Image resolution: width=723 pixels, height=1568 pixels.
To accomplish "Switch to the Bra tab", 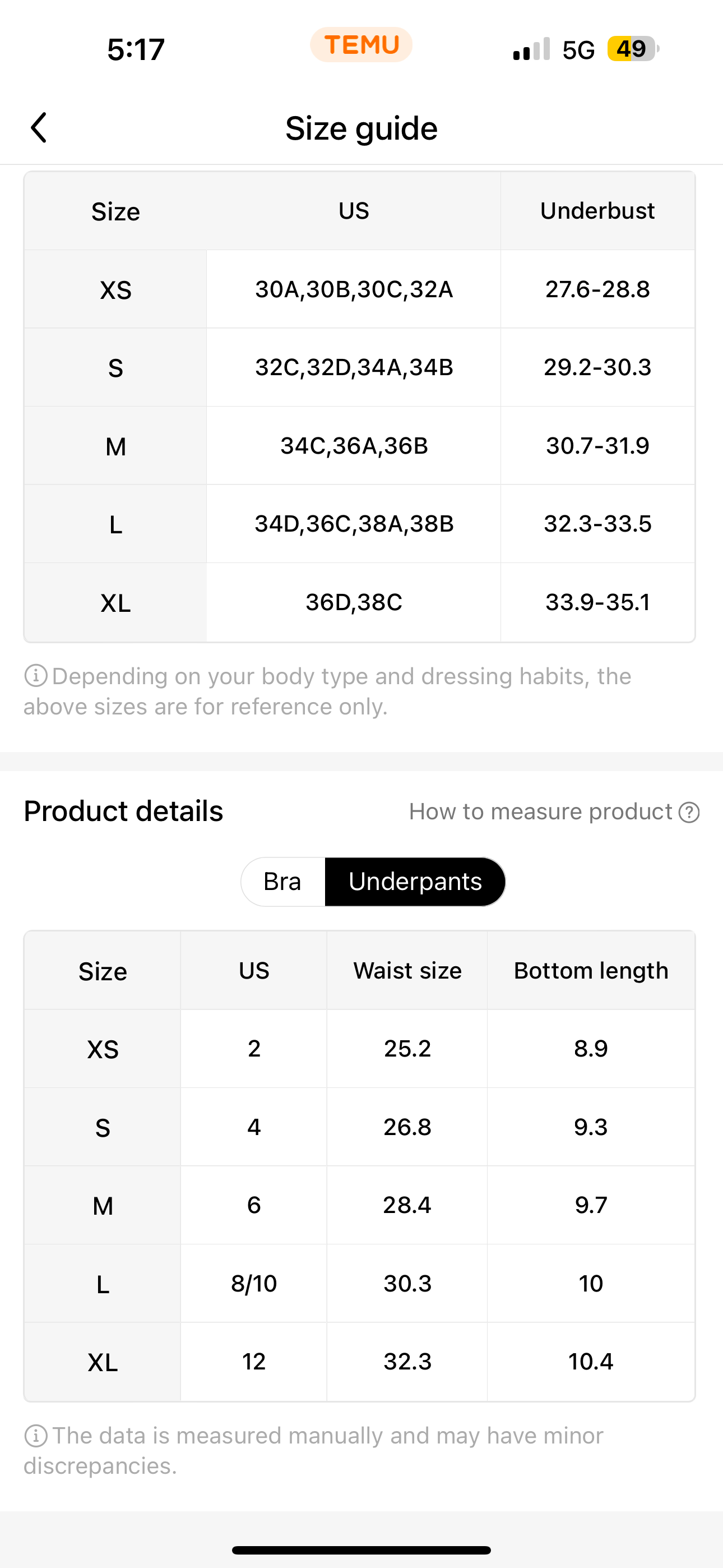I will (282, 882).
